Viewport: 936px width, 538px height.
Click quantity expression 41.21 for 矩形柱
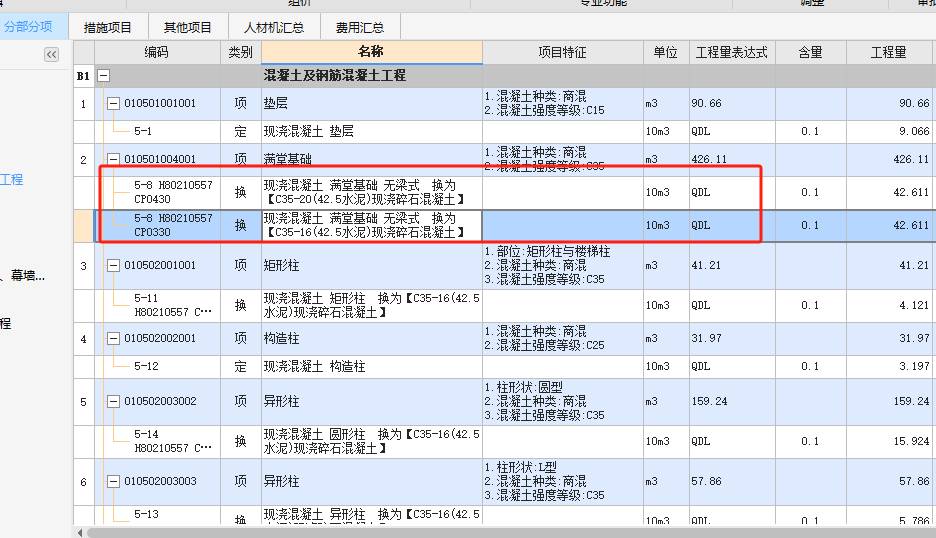pos(732,265)
